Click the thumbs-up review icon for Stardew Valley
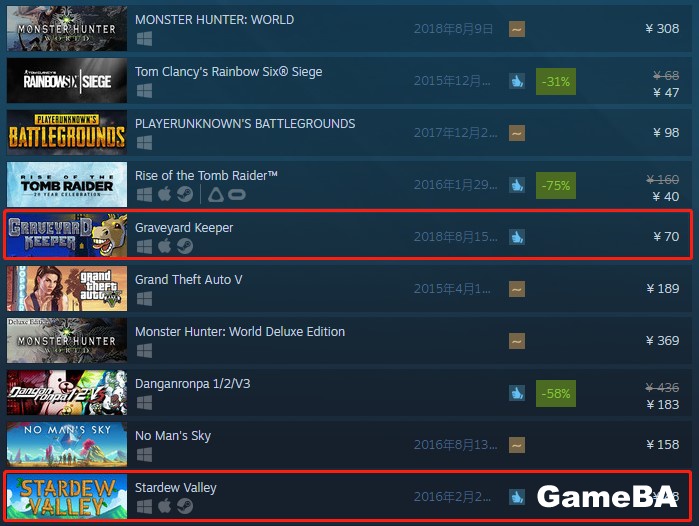This screenshot has width=699, height=526. coord(517,497)
